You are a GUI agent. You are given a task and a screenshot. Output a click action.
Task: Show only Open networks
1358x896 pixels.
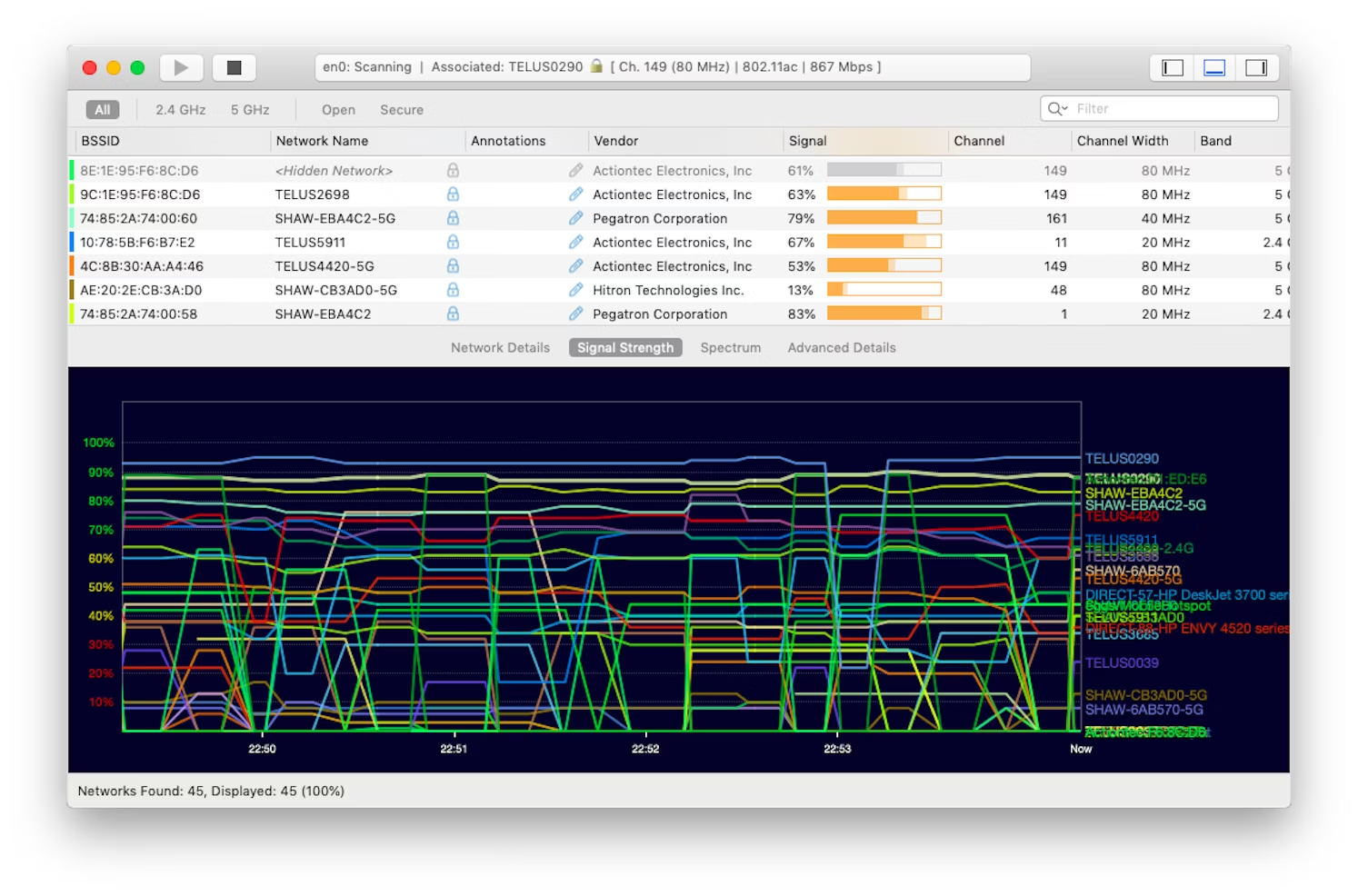[337, 109]
